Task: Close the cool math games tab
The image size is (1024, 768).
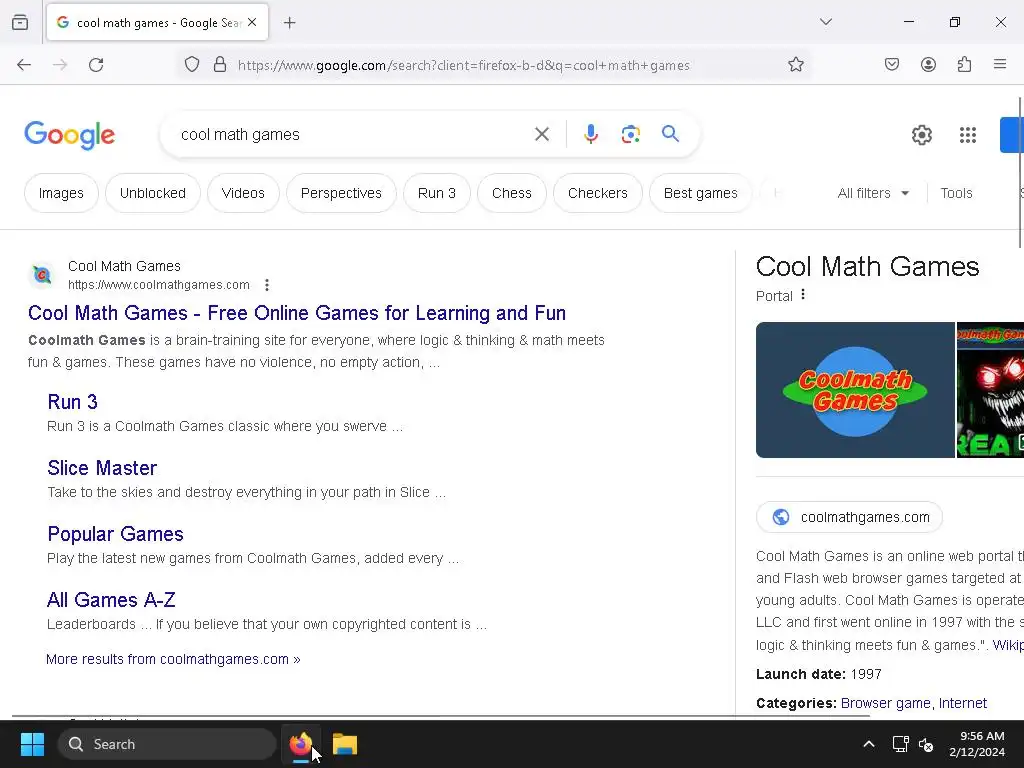Action: click(x=252, y=22)
